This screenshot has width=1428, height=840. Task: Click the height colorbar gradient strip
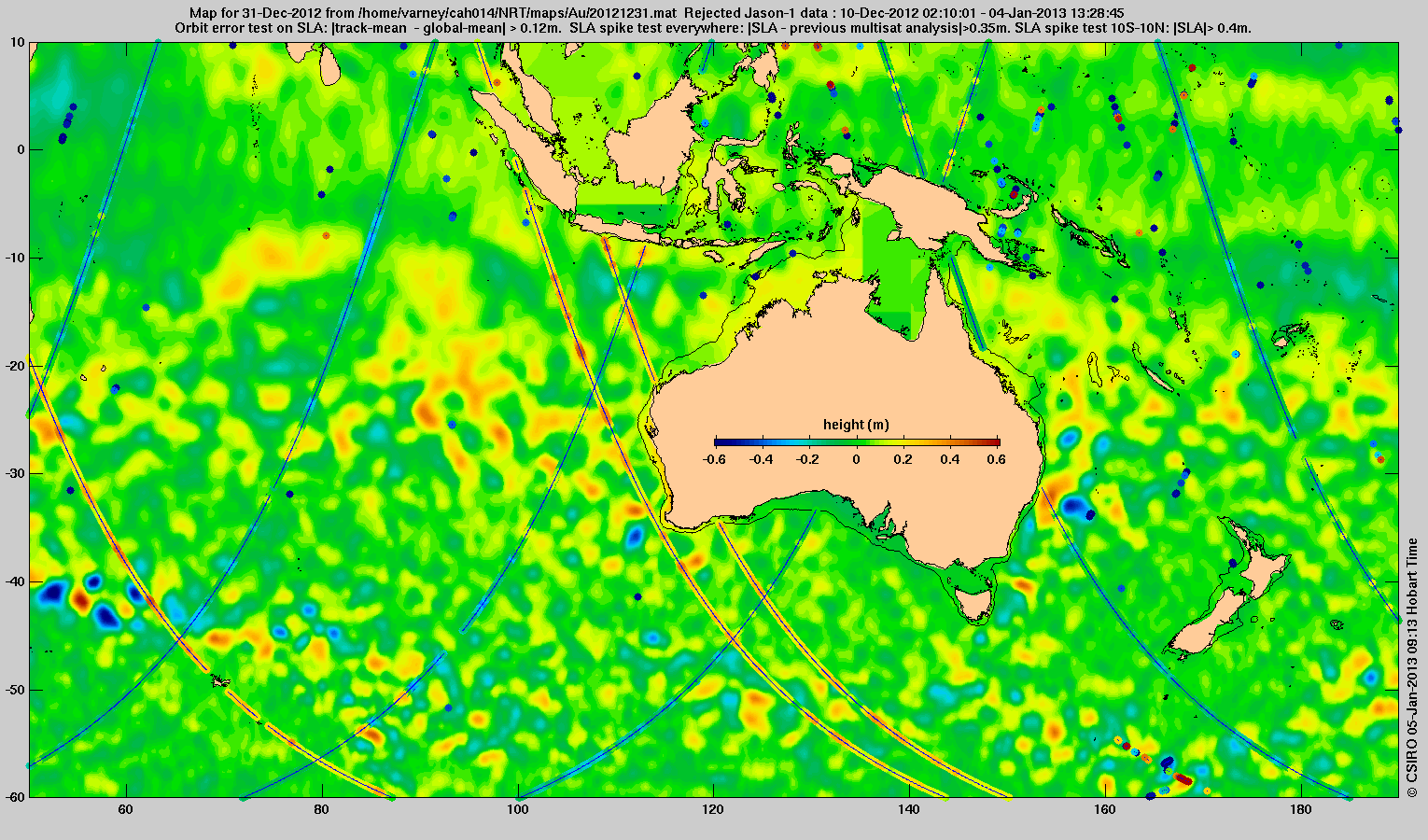(x=857, y=442)
